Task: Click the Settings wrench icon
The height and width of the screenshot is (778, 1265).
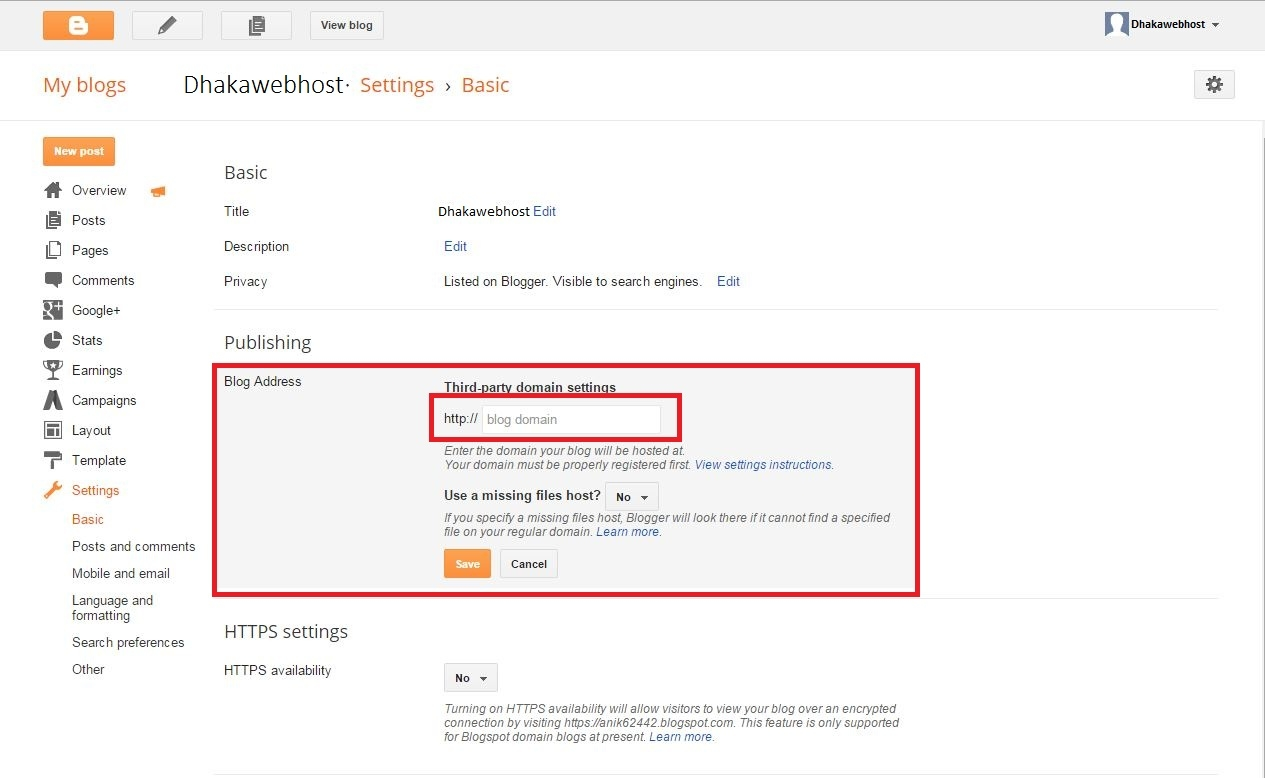Action: click(53, 490)
